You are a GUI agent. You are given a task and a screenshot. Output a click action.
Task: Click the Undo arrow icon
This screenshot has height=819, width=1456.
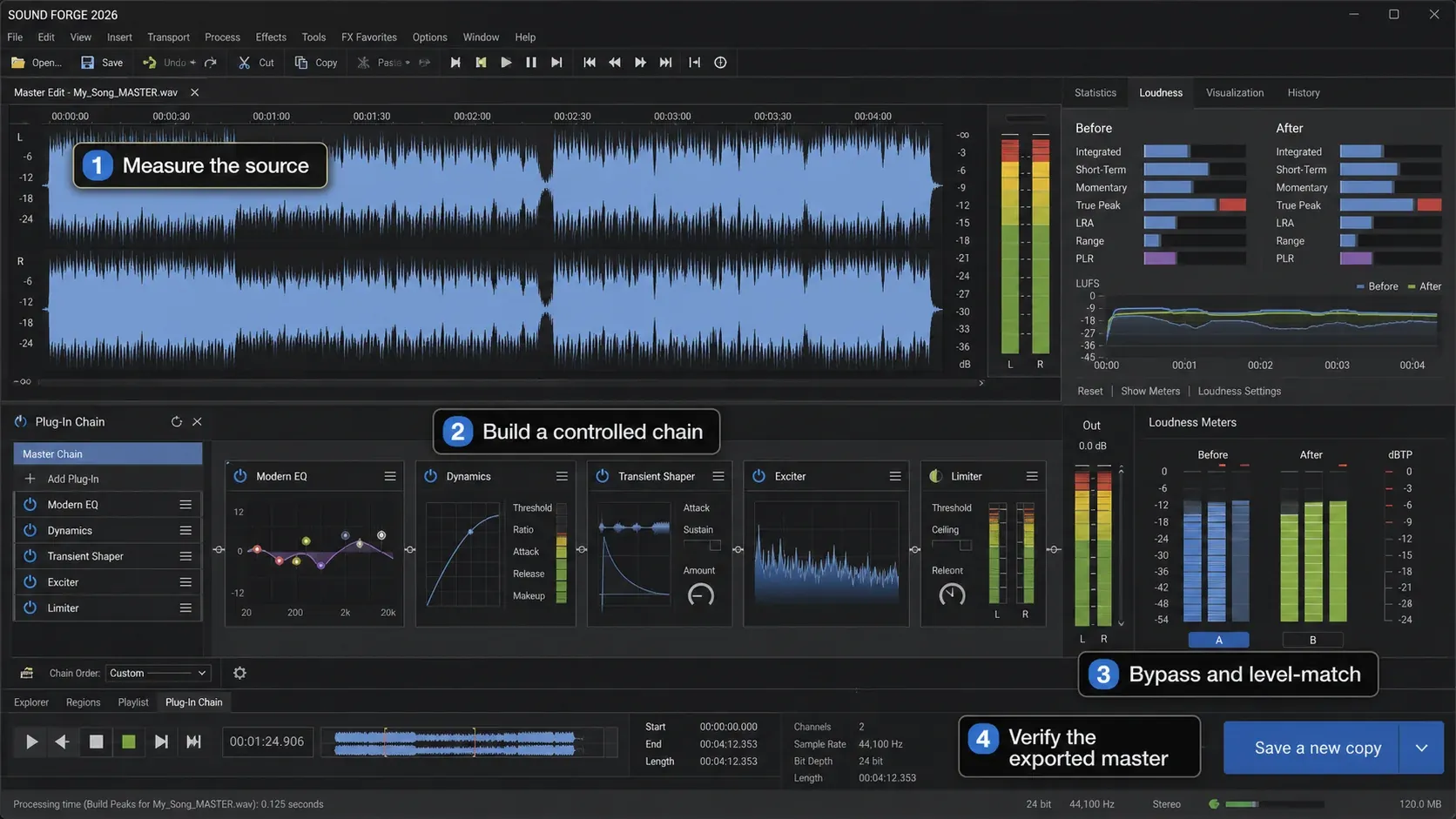(x=150, y=63)
